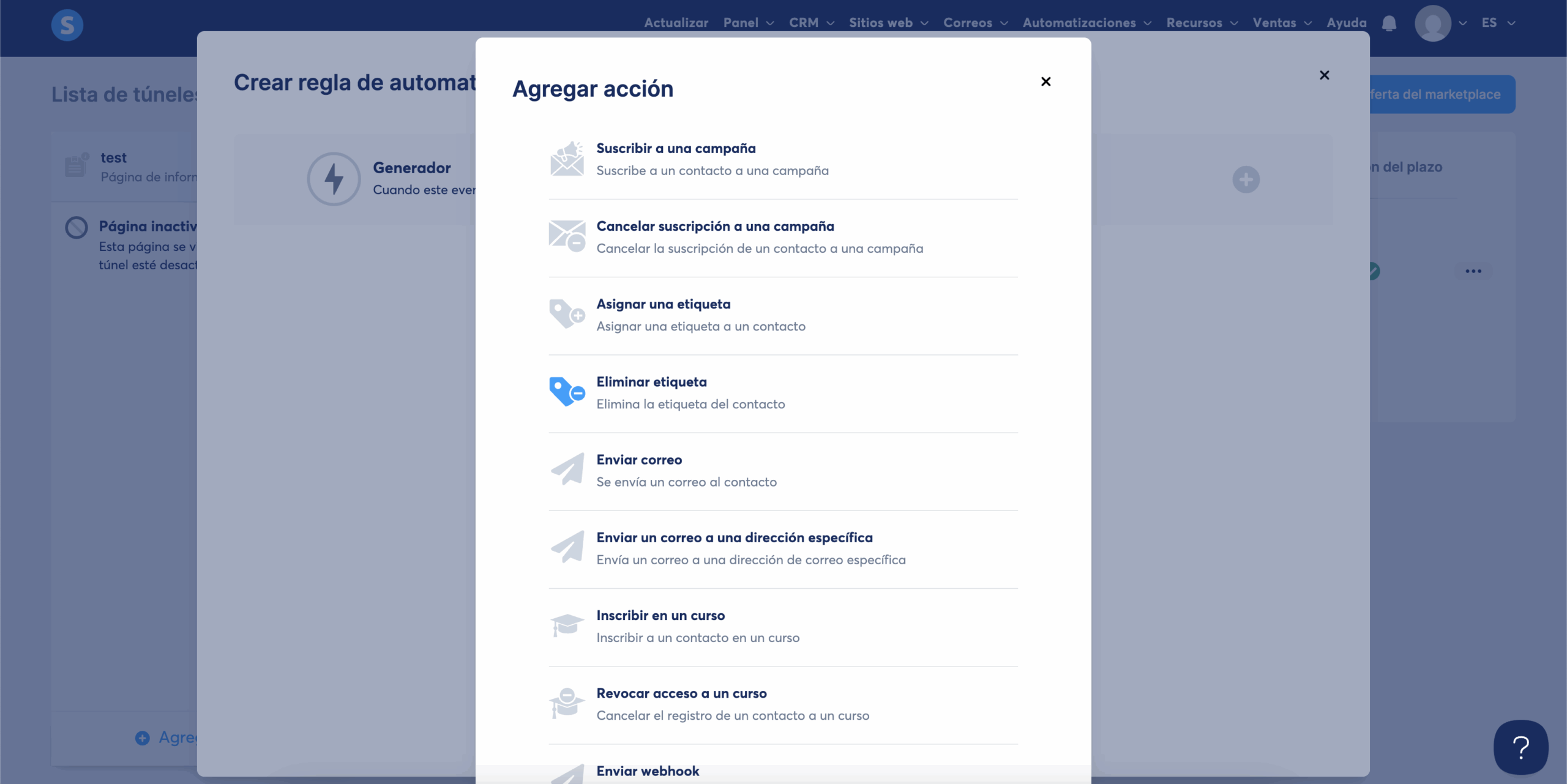Close the Crear regla de automatización dialog

click(1324, 75)
